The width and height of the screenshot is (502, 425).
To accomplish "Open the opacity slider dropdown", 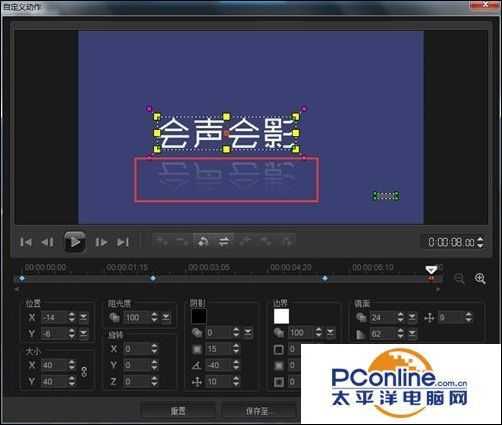I will [166, 317].
